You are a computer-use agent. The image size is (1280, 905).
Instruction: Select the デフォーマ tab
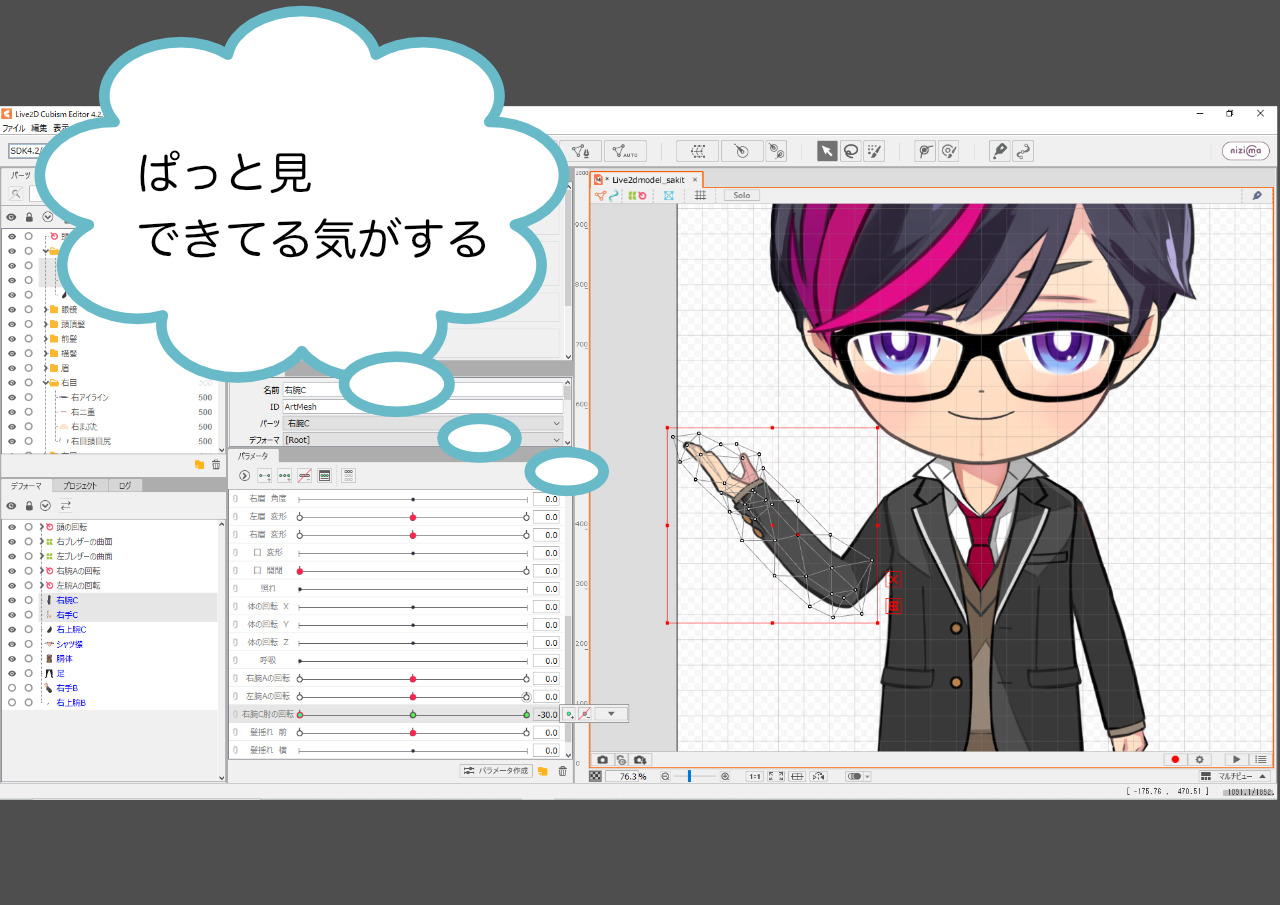point(27,485)
